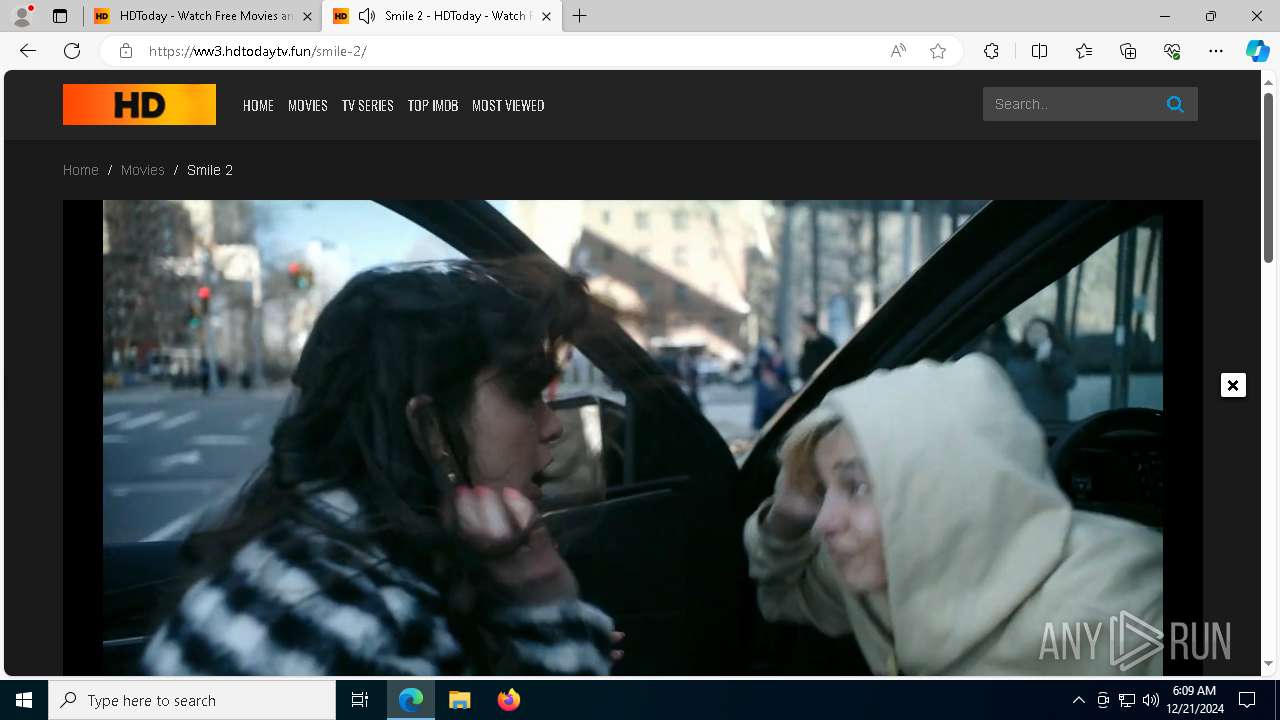
Task: View site information lock icon
Action: click(125, 51)
